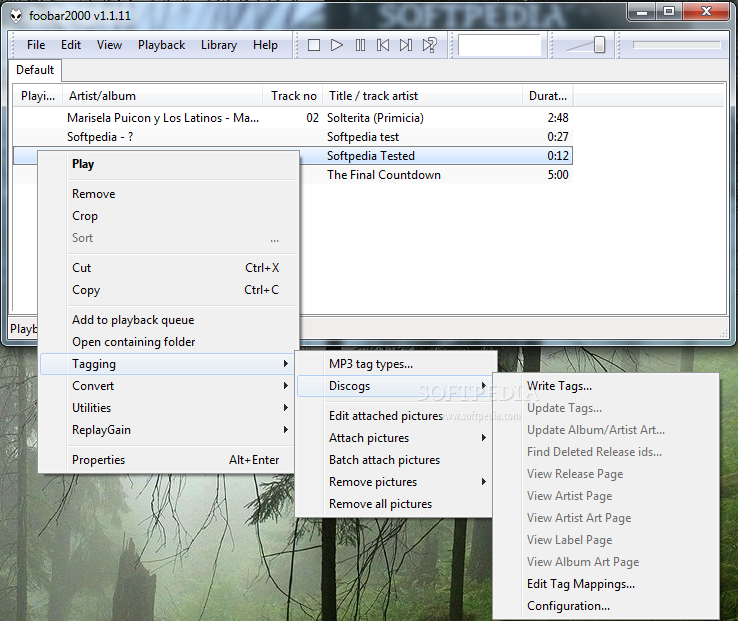Choose Copy in the context menu
This screenshot has height=621, width=738.
pyautogui.click(x=169, y=290)
